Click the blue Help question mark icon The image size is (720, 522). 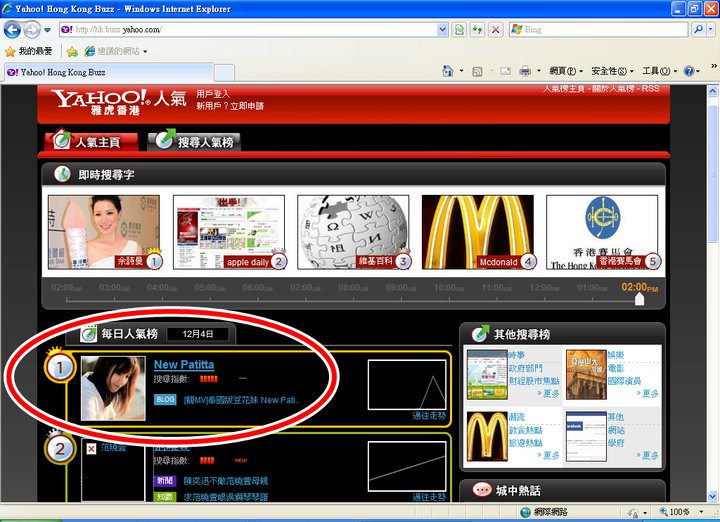(688, 71)
